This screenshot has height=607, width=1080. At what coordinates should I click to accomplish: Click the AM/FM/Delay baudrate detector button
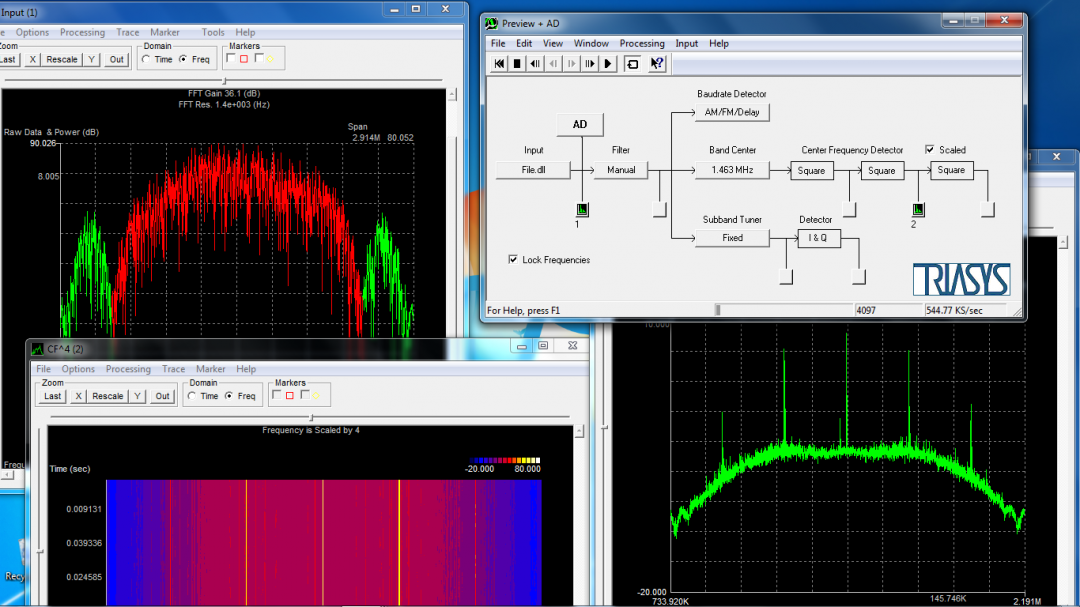pos(732,113)
